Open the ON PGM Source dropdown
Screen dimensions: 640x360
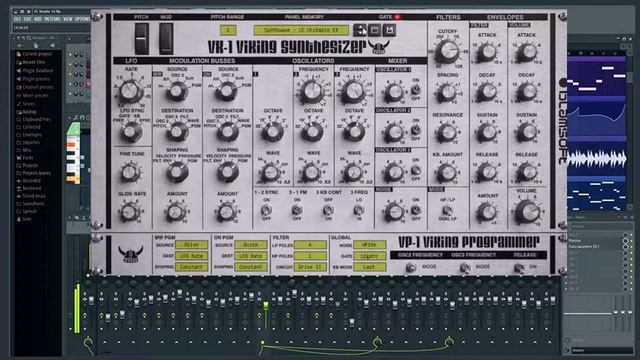(x=251, y=245)
